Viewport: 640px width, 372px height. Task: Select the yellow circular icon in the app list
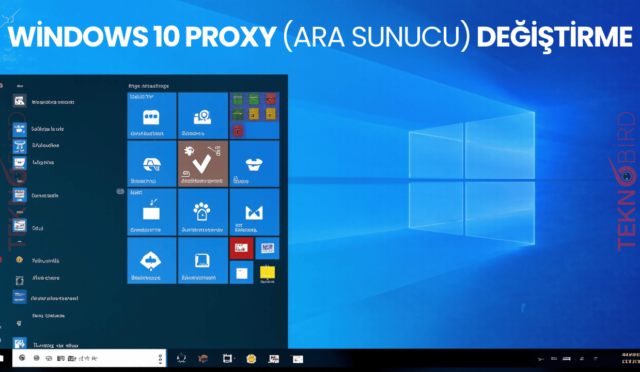point(19,260)
